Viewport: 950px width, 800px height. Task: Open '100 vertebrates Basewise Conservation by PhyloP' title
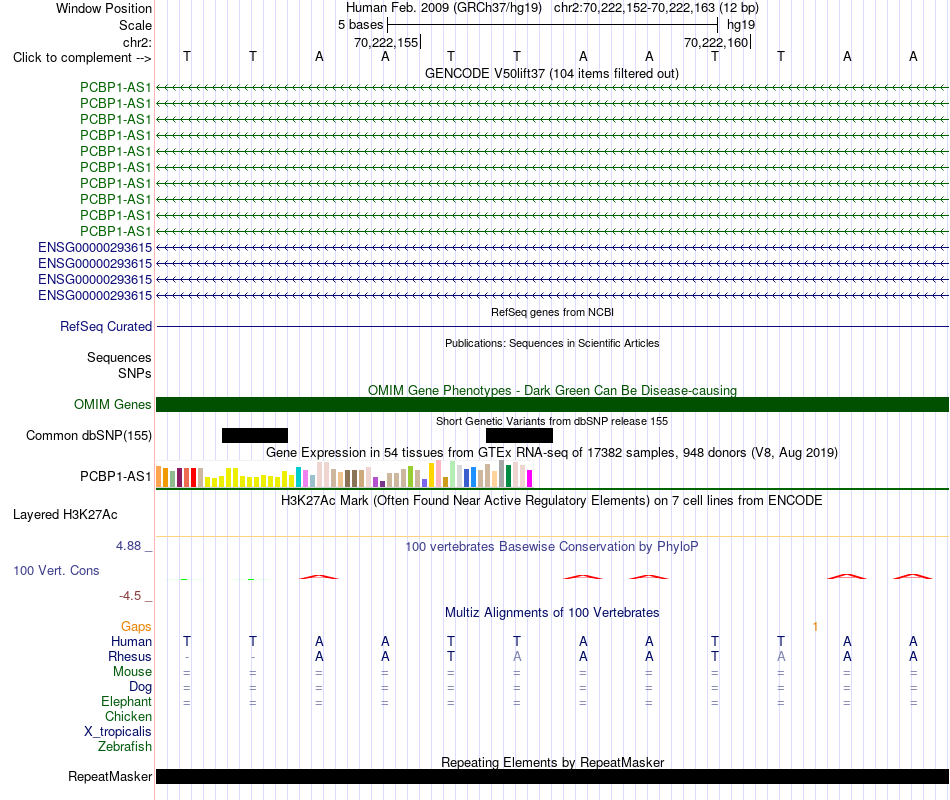coord(552,547)
